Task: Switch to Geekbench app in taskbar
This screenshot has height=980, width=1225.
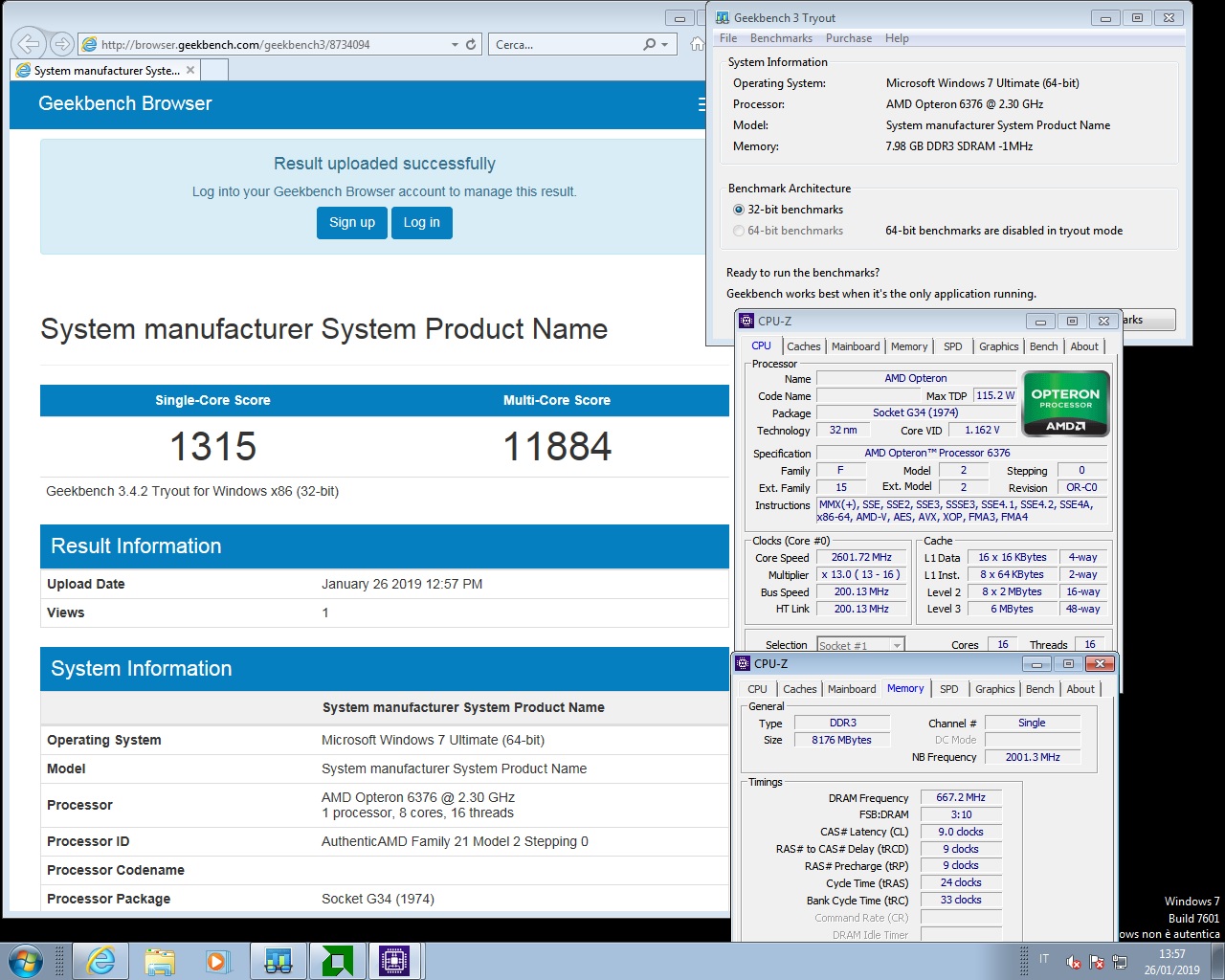Action: [x=278, y=961]
